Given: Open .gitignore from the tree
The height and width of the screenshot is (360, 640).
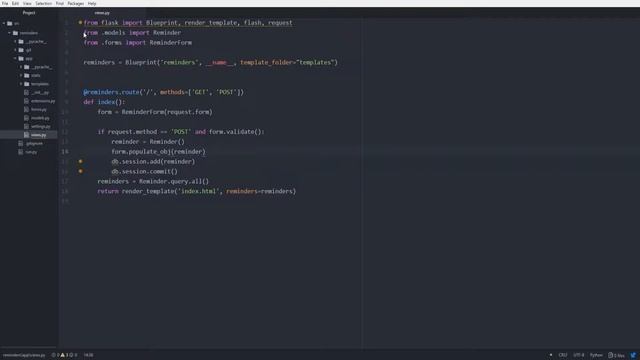Looking at the screenshot, I should pos(34,143).
